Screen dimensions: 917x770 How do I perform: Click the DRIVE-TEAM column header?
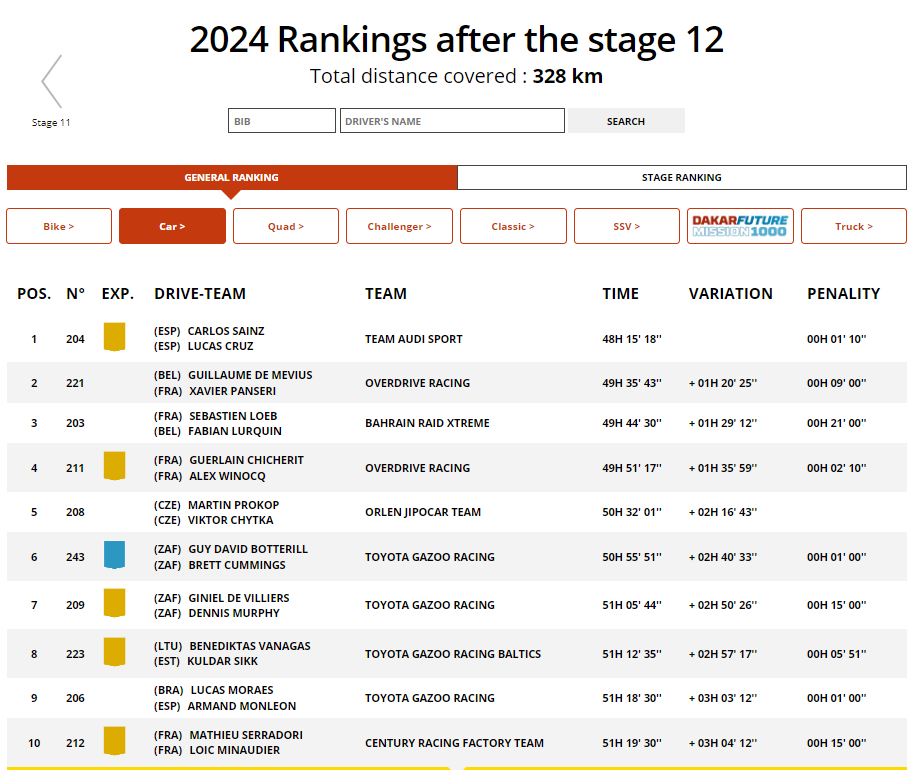(x=200, y=294)
